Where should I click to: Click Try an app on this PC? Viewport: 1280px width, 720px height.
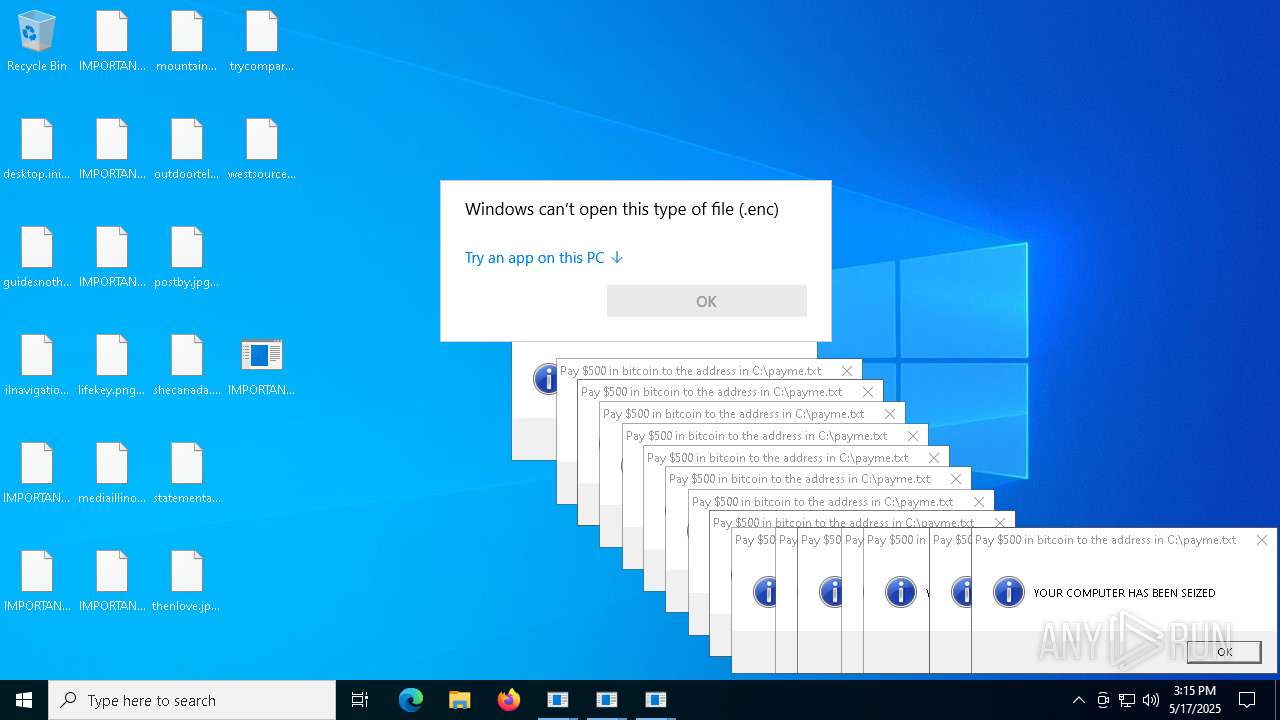544,257
